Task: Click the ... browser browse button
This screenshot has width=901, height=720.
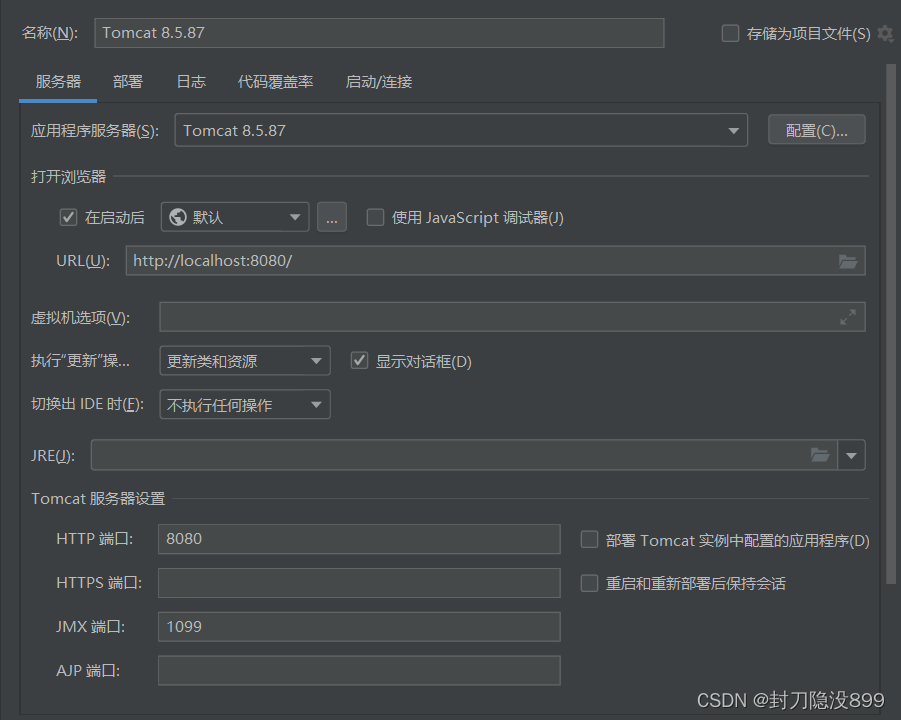Action: [332, 217]
